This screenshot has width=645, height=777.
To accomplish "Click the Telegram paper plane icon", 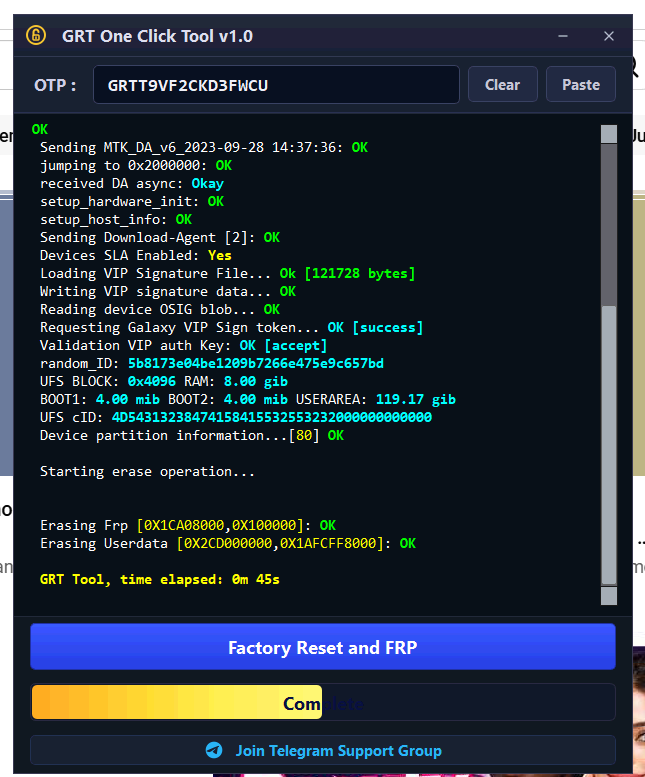I will tap(214, 750).
